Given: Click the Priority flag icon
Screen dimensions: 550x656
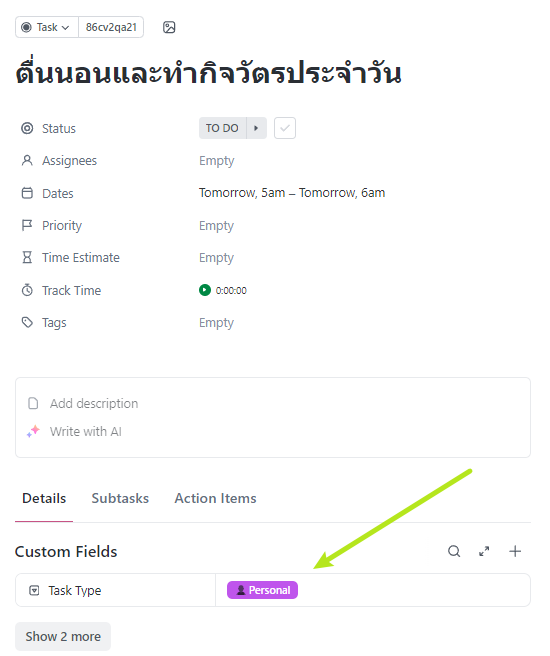Looking at the screenshot, I should [27, 226].
